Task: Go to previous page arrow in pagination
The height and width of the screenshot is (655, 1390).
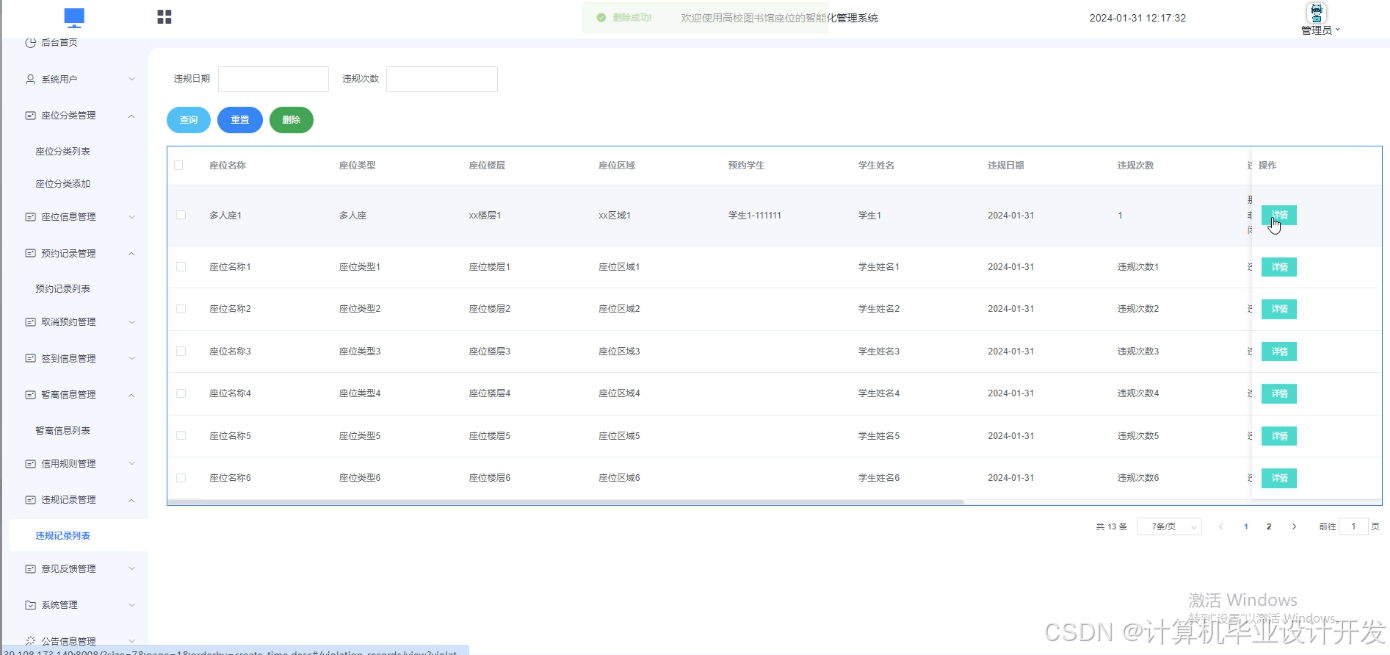Action: (1220, 526)
